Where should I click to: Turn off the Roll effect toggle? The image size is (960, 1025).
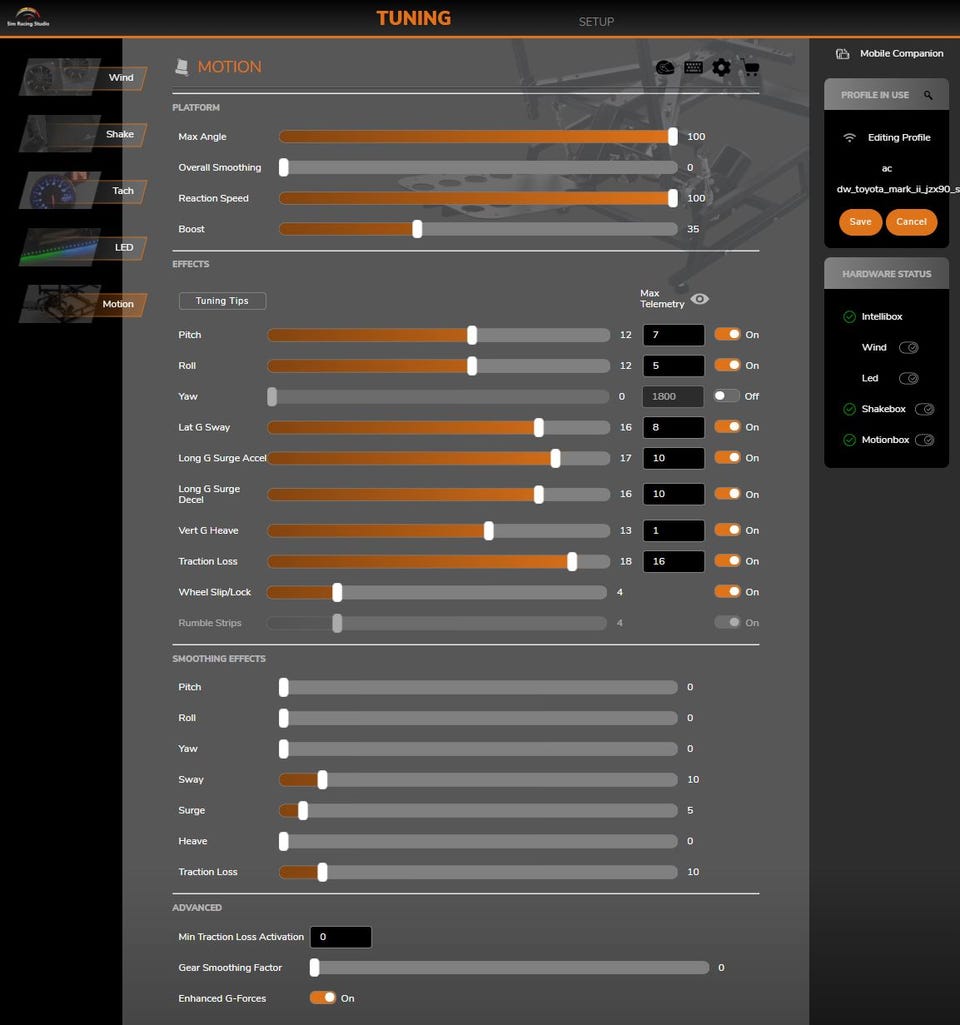pyautogui.click(x=727, y=365)
